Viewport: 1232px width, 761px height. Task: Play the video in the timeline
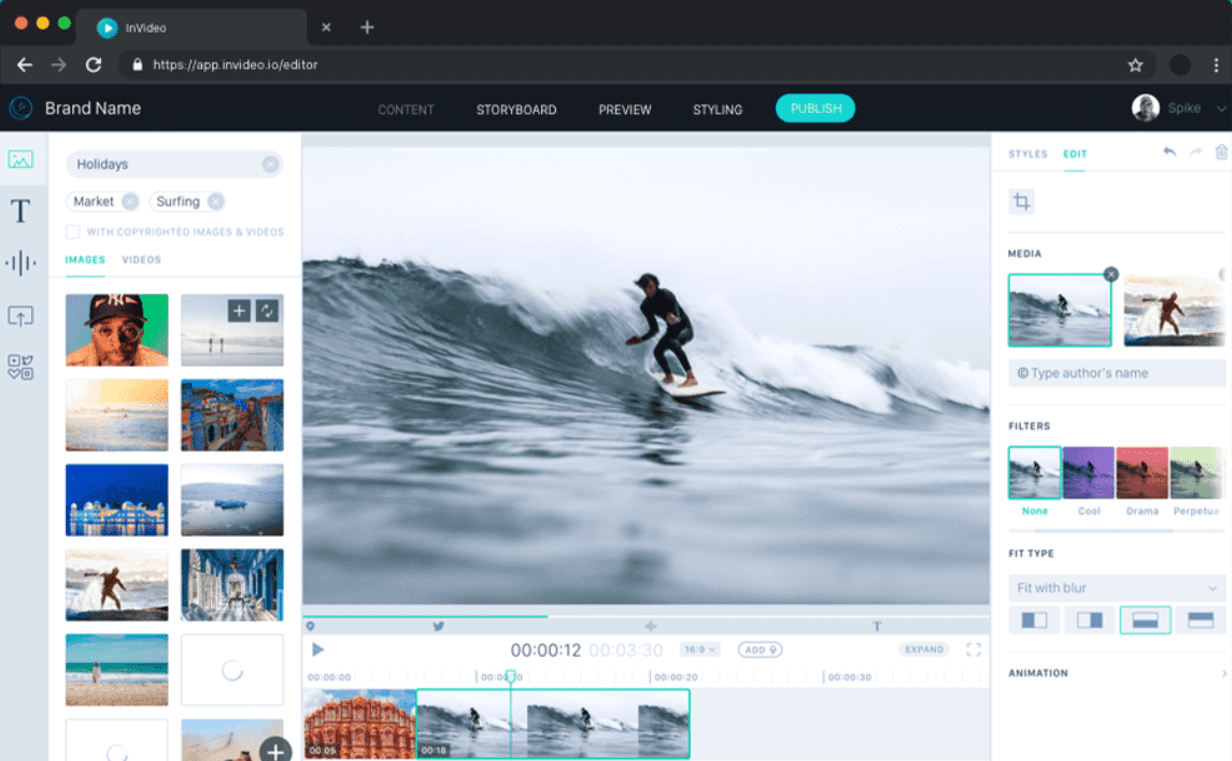click(x=318, y=650)
